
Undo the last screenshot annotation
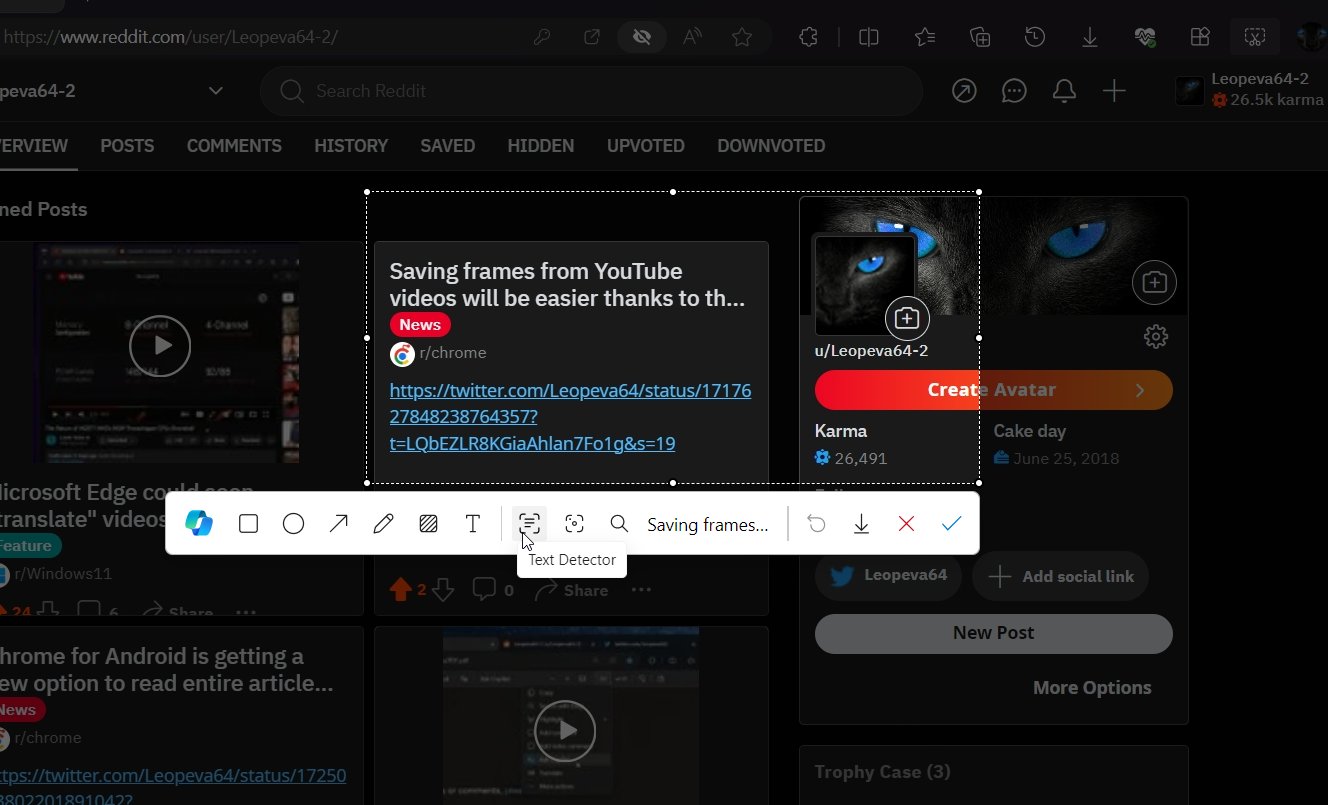(x=817, y=523)
